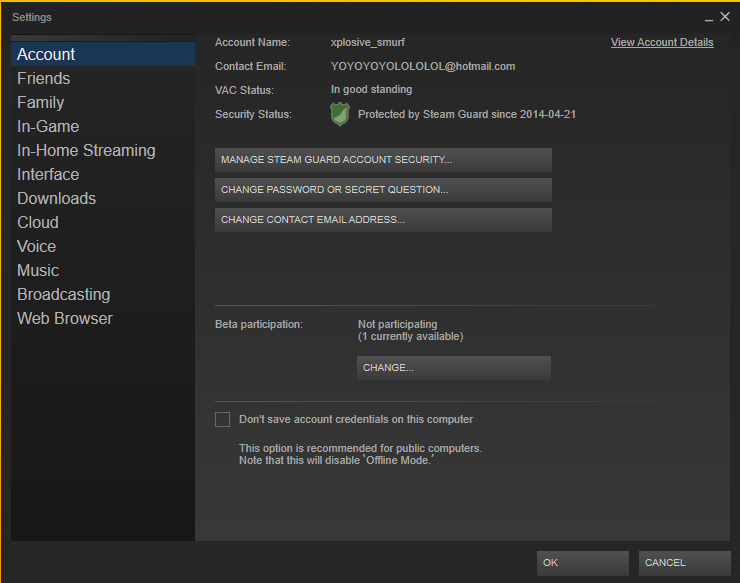Click the Cancel button
The height and width of the screenshot is (583, 740).
click(684, 563)
